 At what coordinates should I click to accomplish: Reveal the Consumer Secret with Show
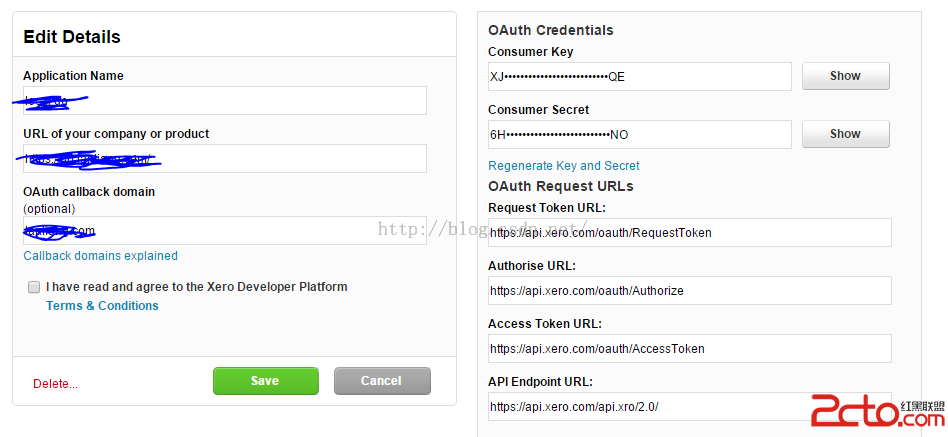coord(845,134)
